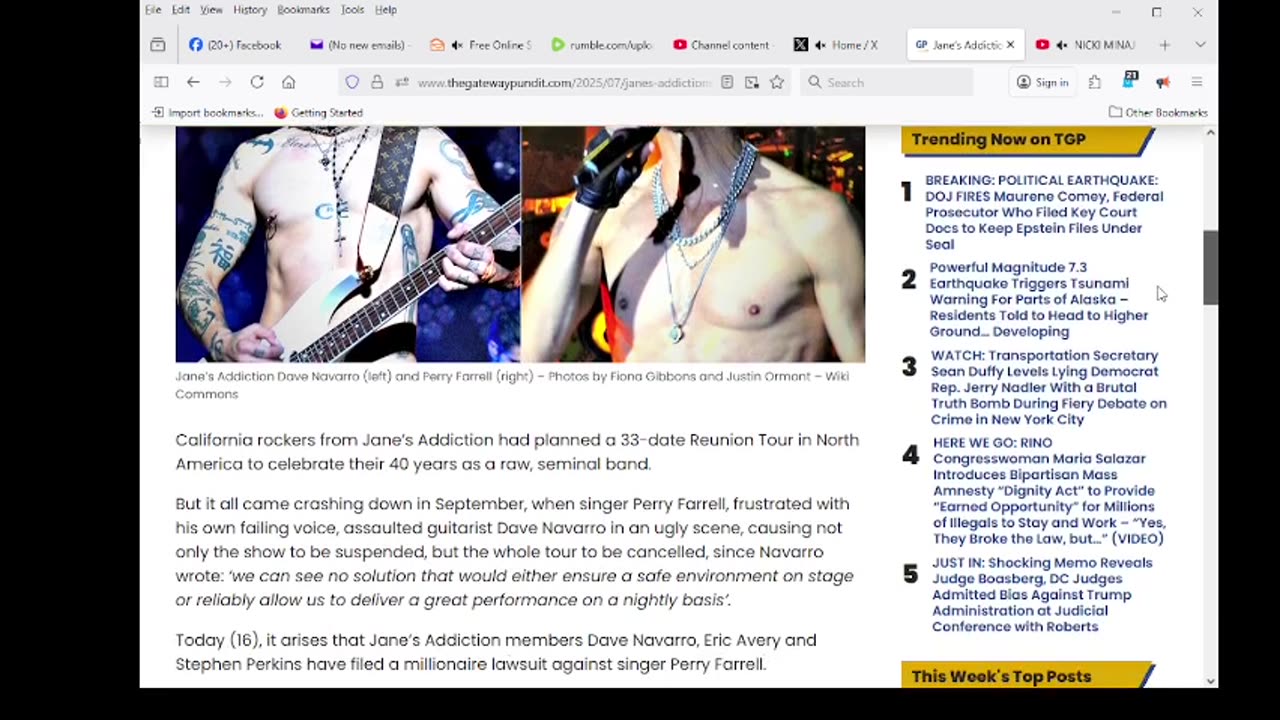Unmute the Home / X tab audio icon
1280x720 pixels.
point(820,45)
